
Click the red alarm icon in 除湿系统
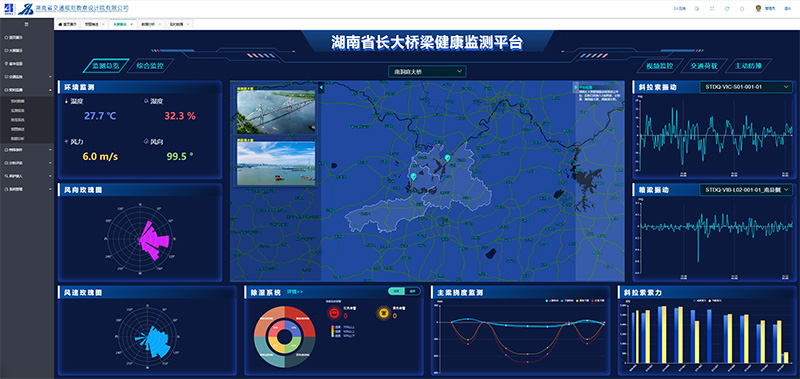point(334,313)
